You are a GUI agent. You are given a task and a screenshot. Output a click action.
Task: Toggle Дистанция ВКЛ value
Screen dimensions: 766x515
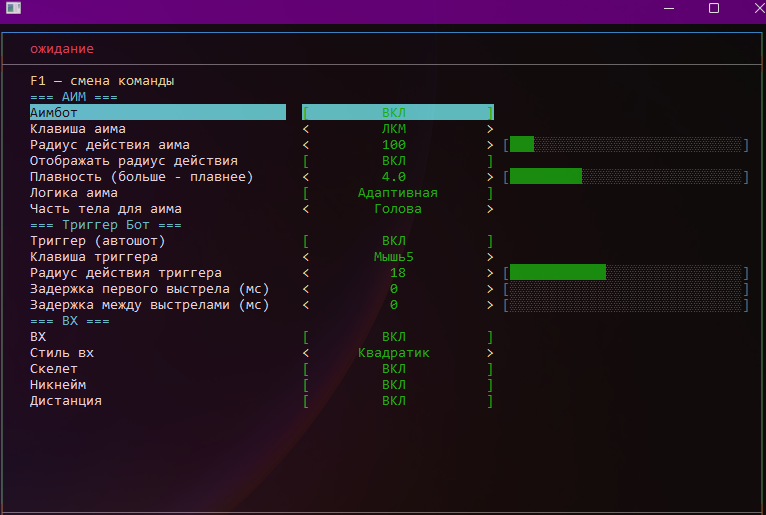[x=398, y=401]
